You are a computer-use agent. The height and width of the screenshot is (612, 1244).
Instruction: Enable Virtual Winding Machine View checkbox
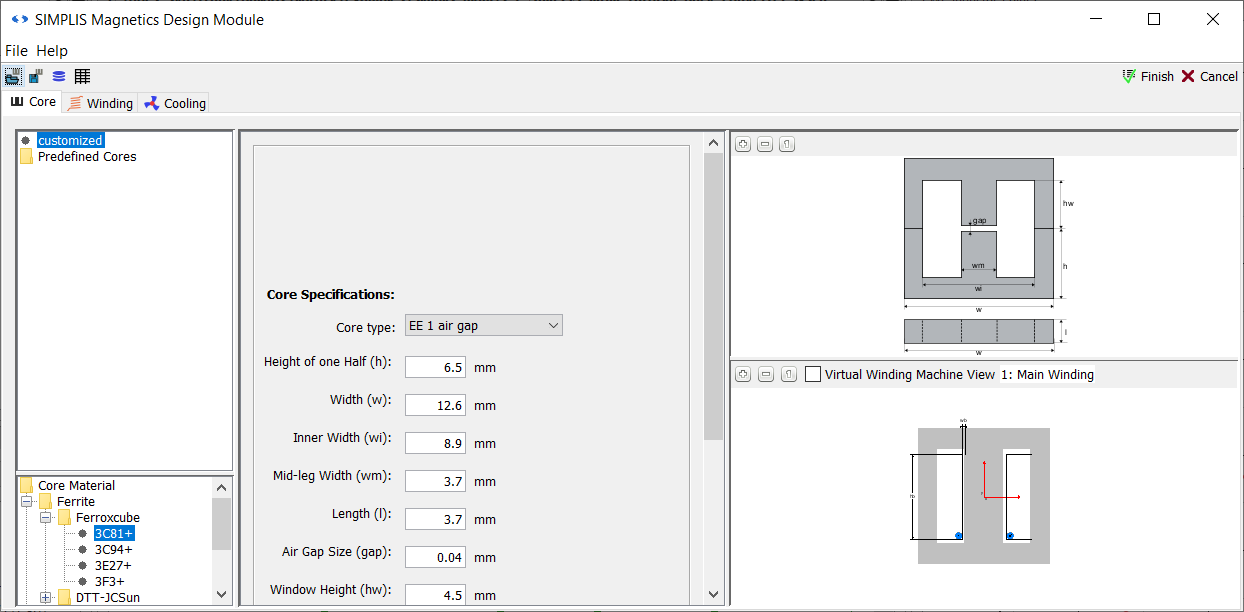[x=813, y=374]
